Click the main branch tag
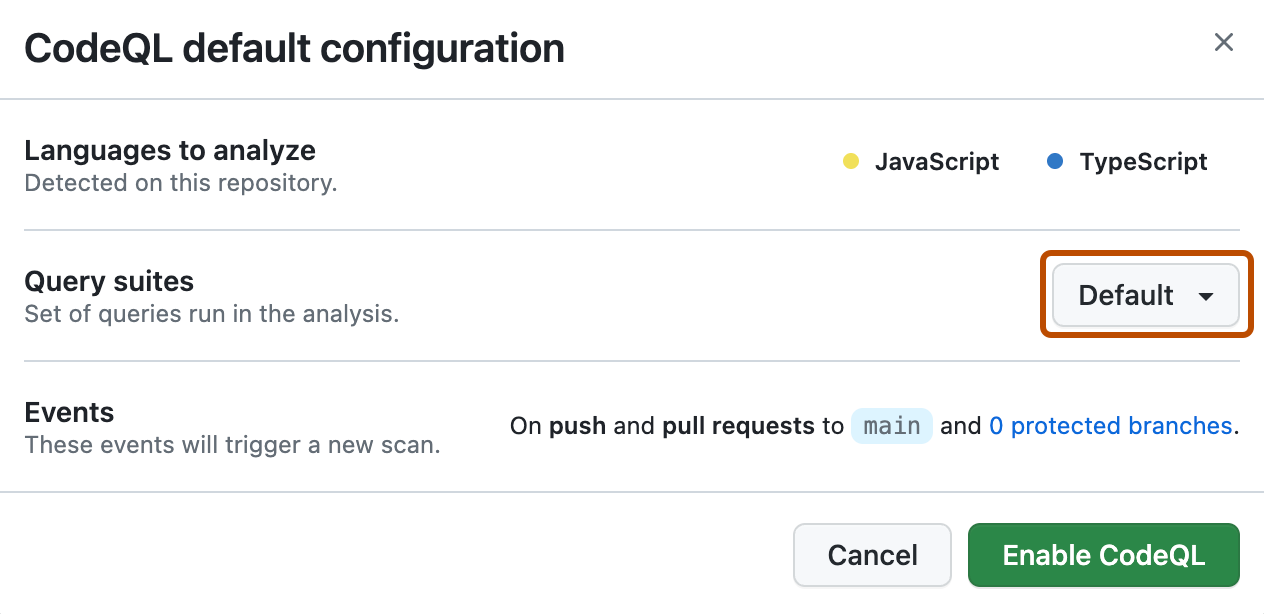Screen dimensions: 1264x614 click(892, 426)
